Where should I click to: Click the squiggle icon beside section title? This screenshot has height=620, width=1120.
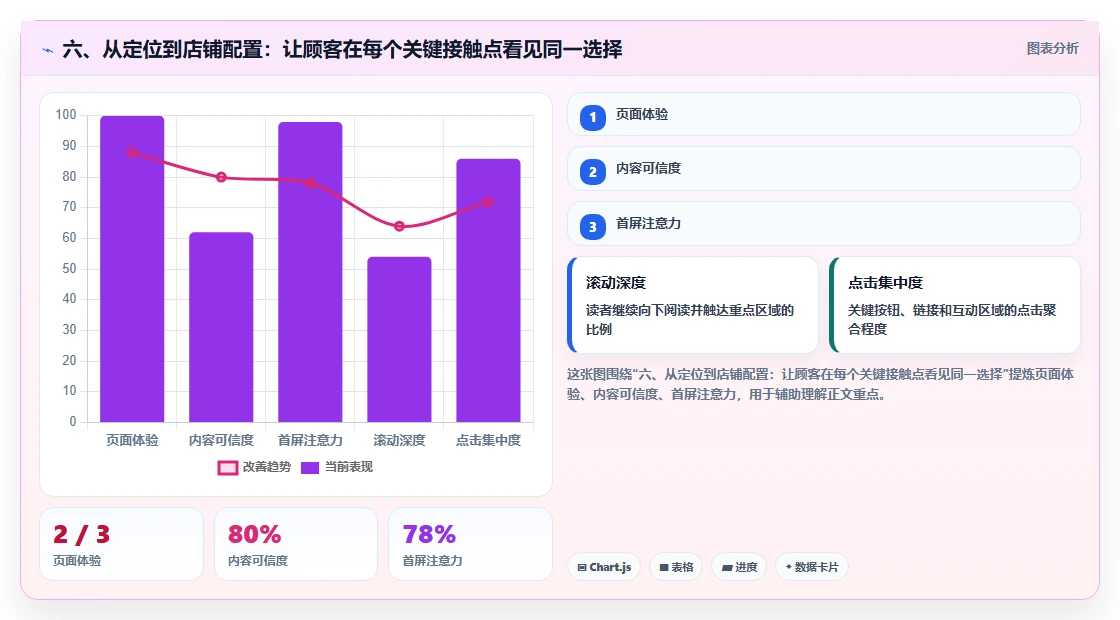pyautogui.click(x=48, y=50)
